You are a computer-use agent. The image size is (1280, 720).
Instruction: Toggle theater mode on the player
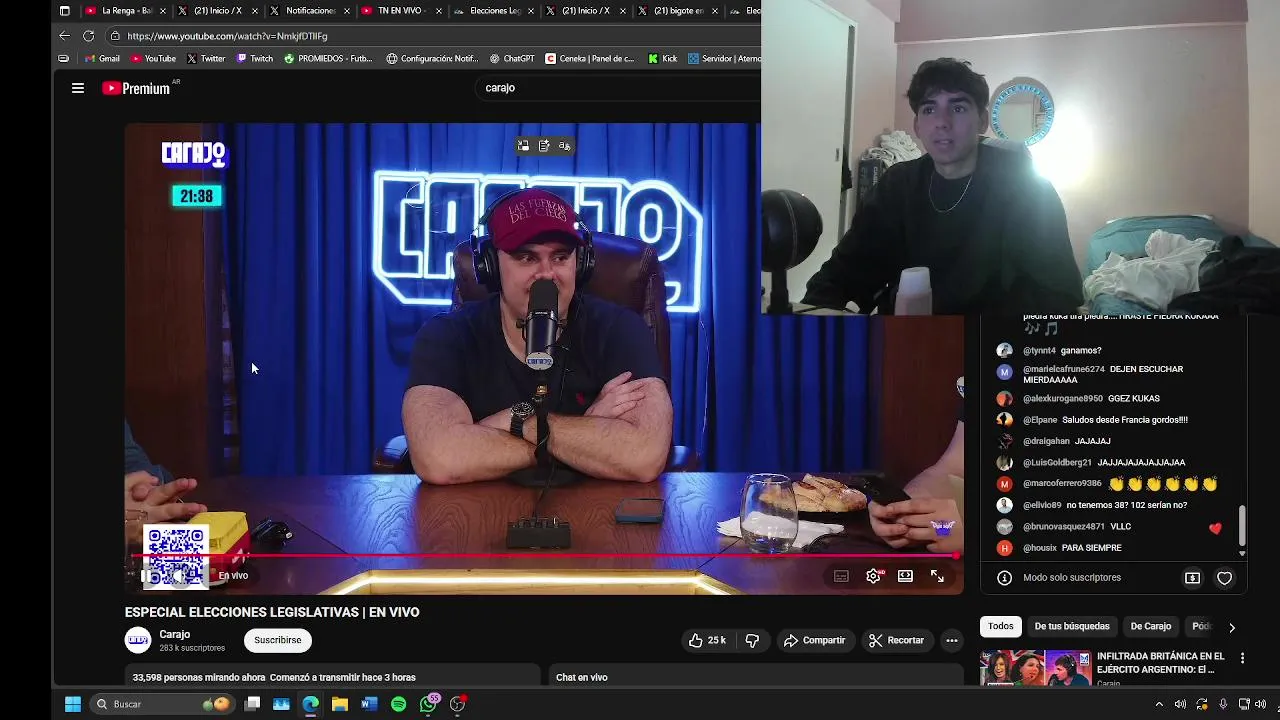coord(905,576)
